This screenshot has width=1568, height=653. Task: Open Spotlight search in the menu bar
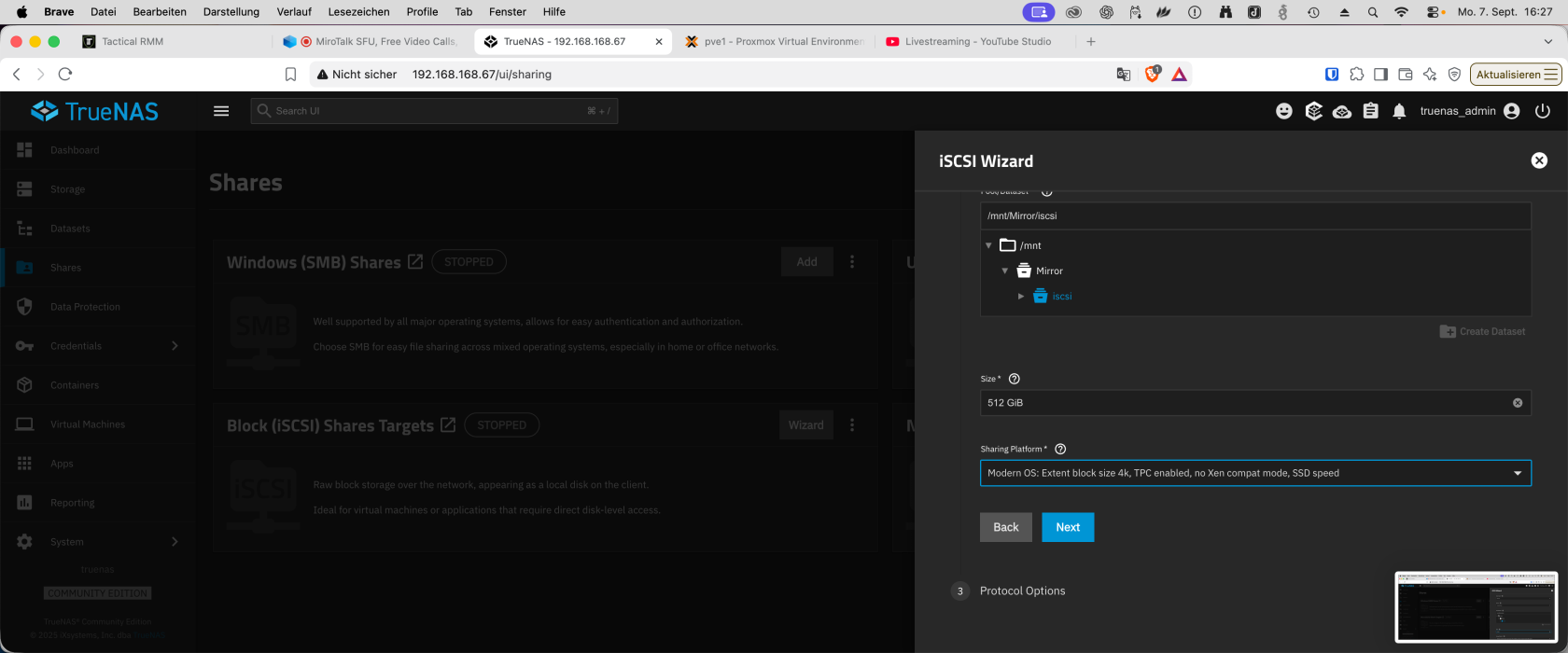click(x=1372, y=12)
